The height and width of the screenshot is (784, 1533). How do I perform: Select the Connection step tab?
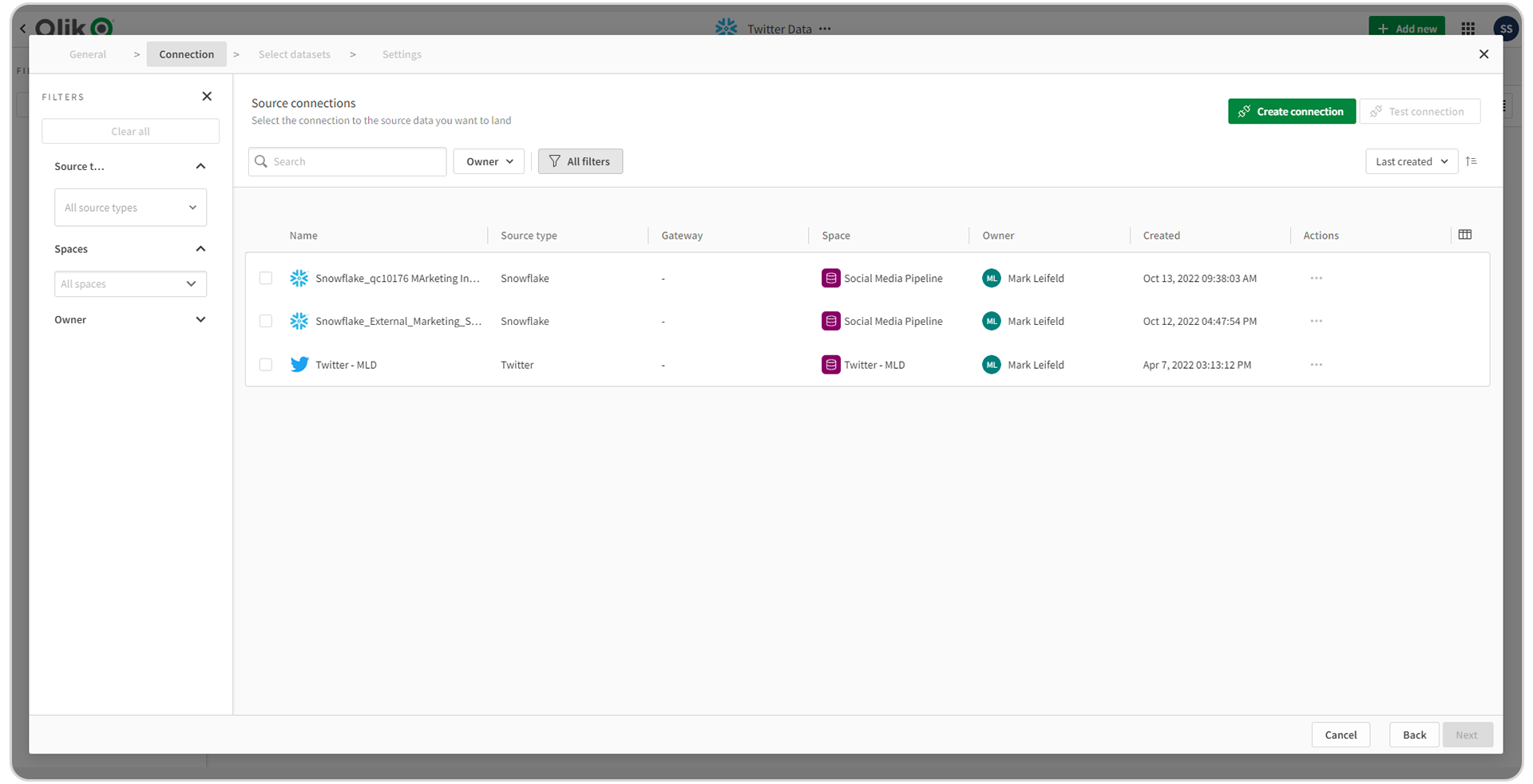tap(186, 54)
